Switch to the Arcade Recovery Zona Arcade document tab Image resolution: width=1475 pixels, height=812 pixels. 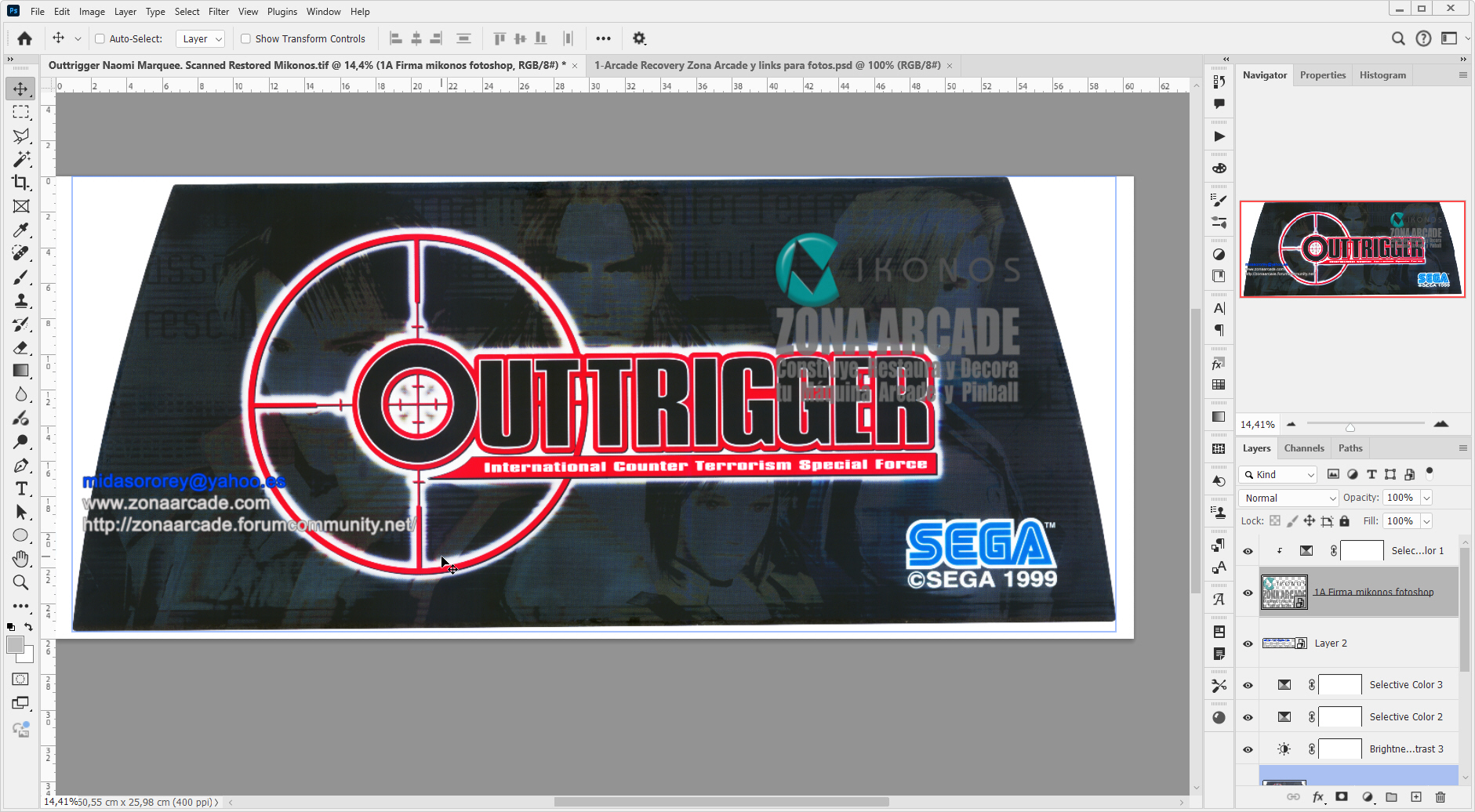point(768,65)
